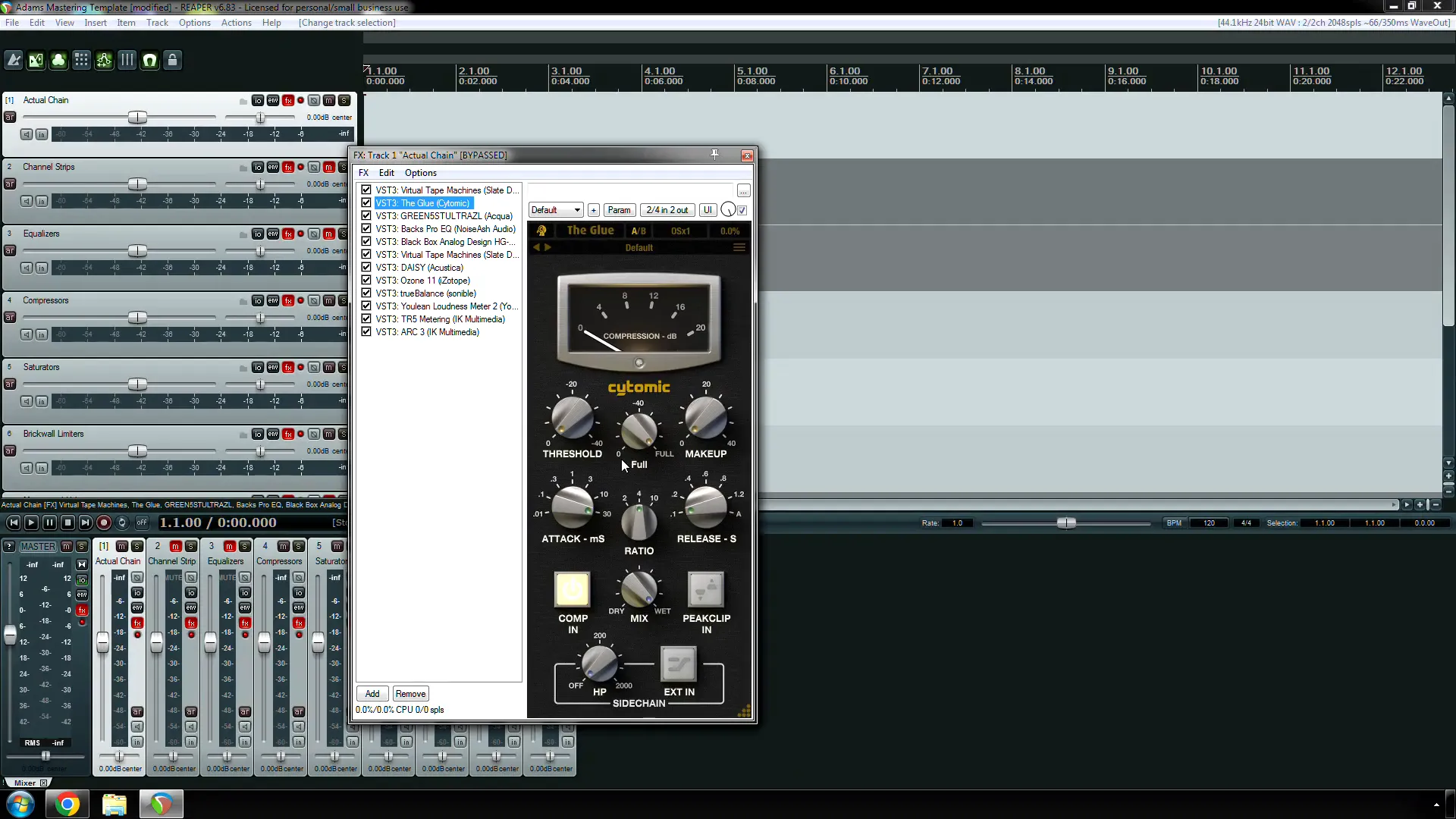Mute the Channel Strips track
The width and height of the screenshot is (1456, 819).
pyautogui.click(x=329, y=167)
